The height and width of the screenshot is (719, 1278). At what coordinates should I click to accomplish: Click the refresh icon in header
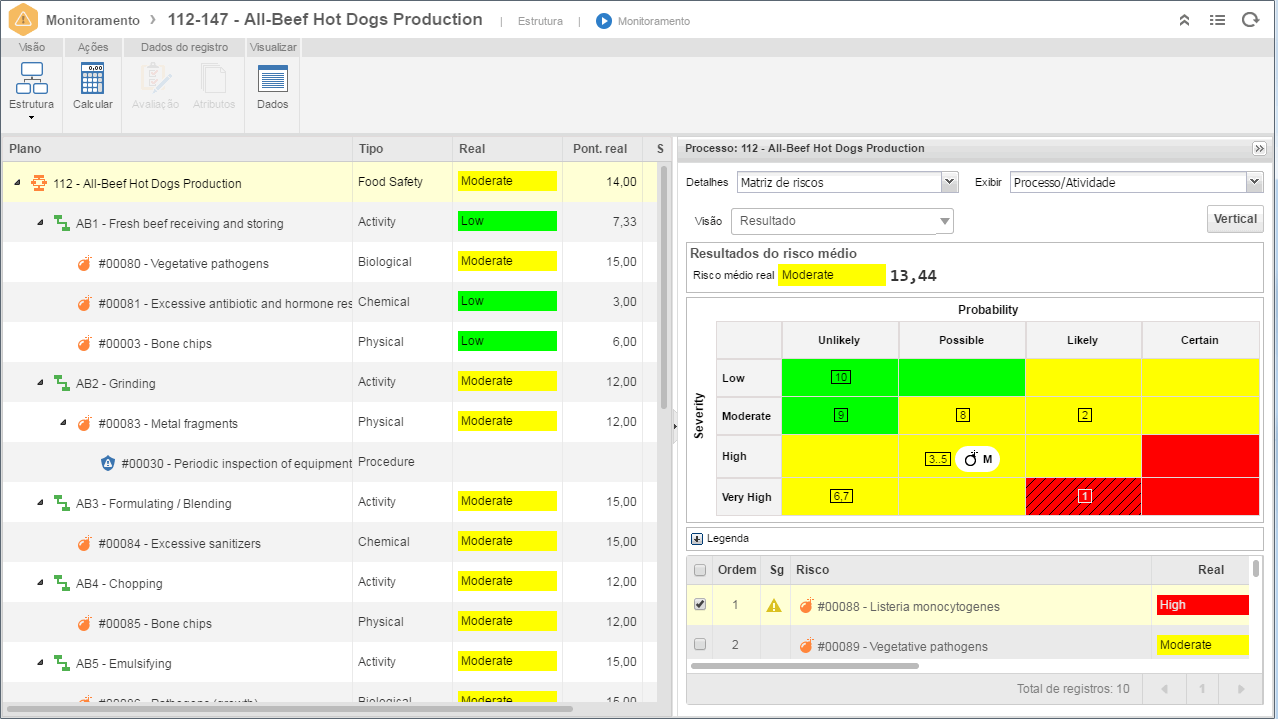pyautogui.click(x=1250, y=20)
